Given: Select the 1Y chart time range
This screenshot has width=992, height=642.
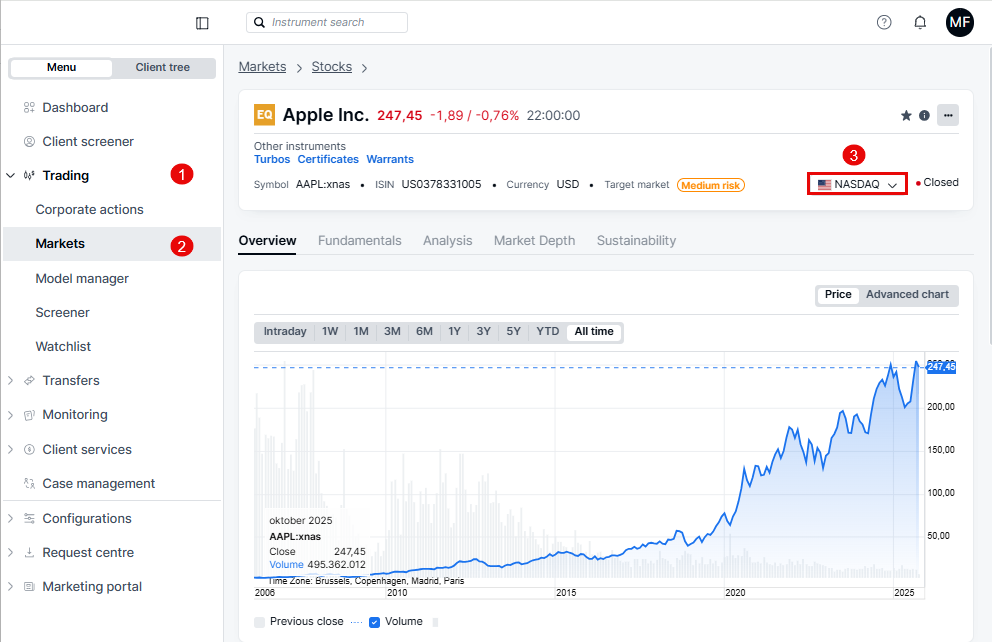Looking at the screenshot, I should (x=454, y=332).
